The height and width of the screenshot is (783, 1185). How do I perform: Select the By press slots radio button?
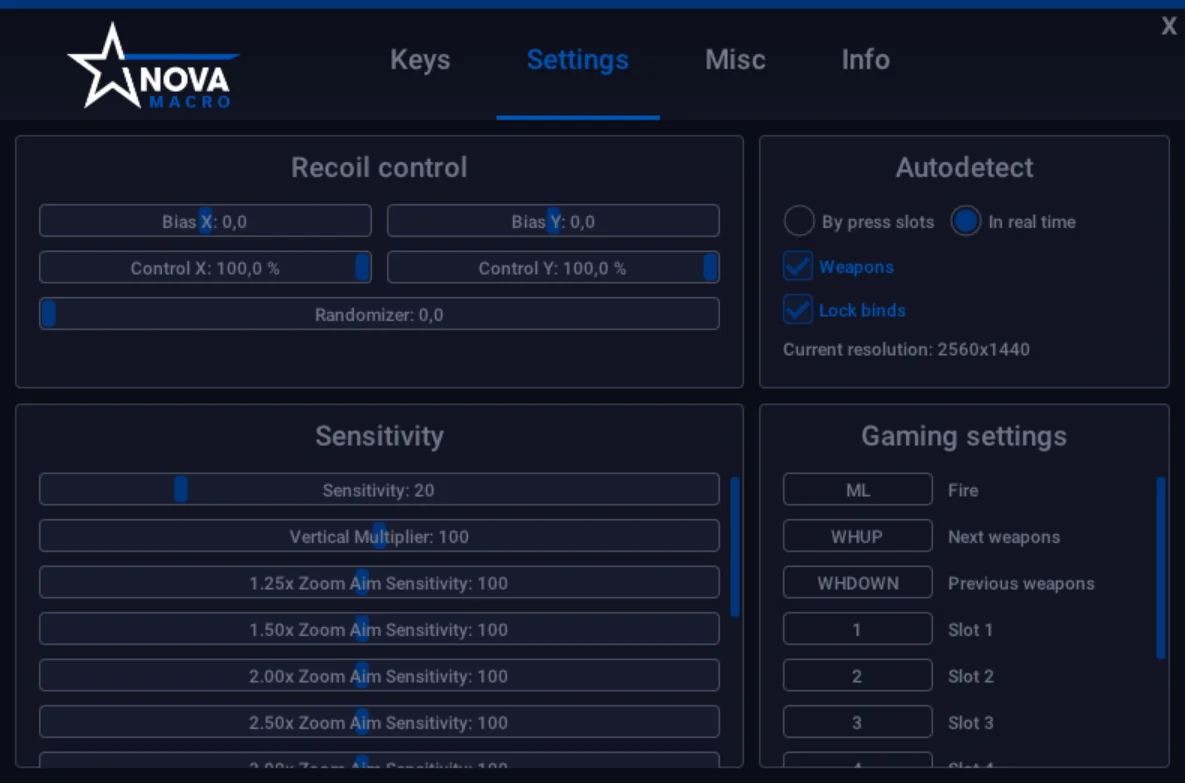tap(799, 221)
